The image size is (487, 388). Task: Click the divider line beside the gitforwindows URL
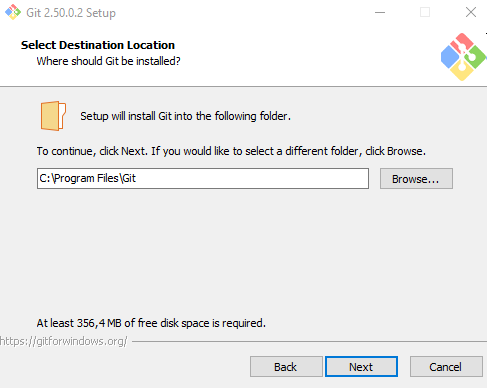point(309,341)
